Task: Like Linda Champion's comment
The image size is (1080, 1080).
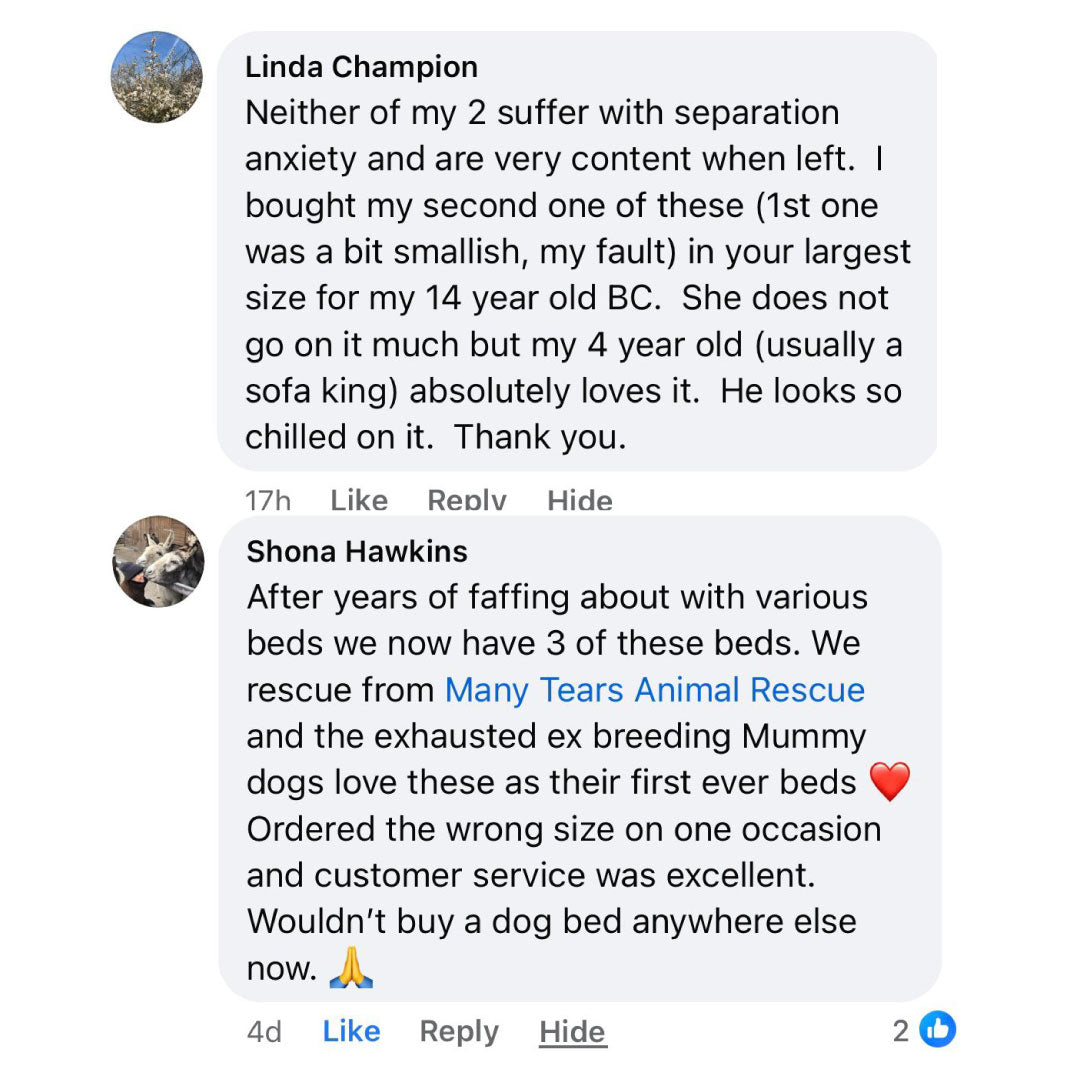Action: click(358, 500)
